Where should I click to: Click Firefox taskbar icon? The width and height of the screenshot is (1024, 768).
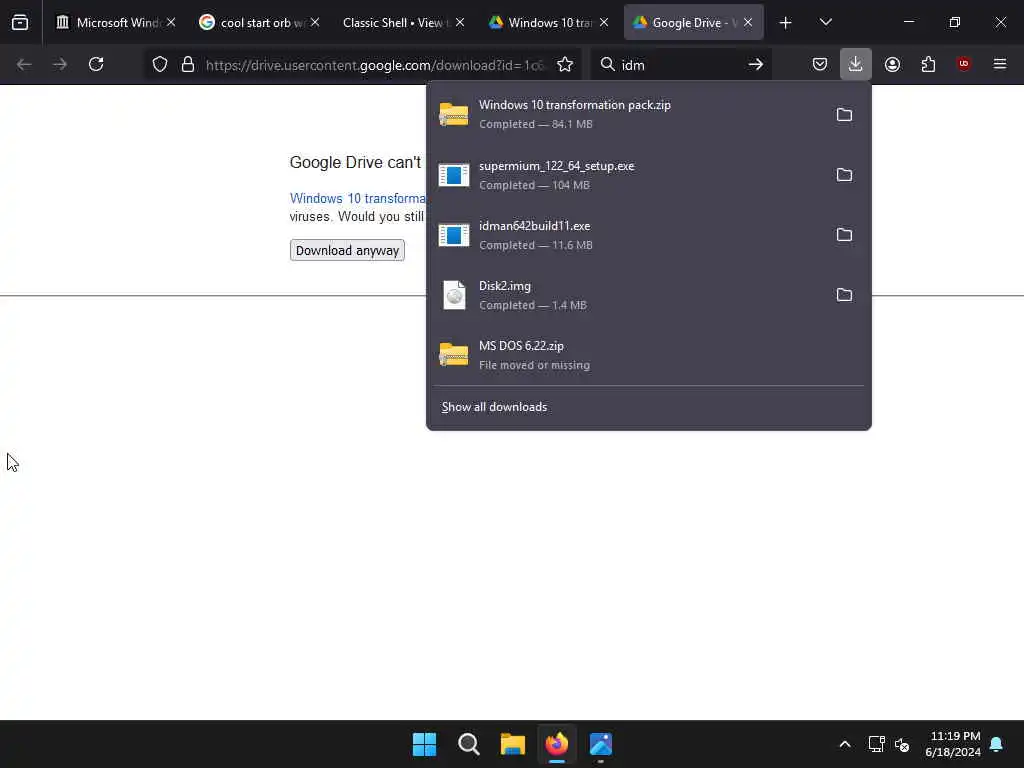[557, 744]
